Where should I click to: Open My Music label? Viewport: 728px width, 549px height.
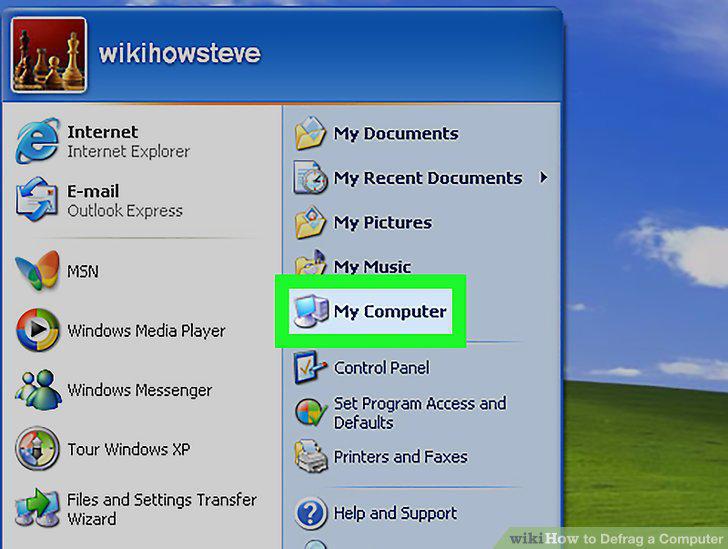coord(372,267)
